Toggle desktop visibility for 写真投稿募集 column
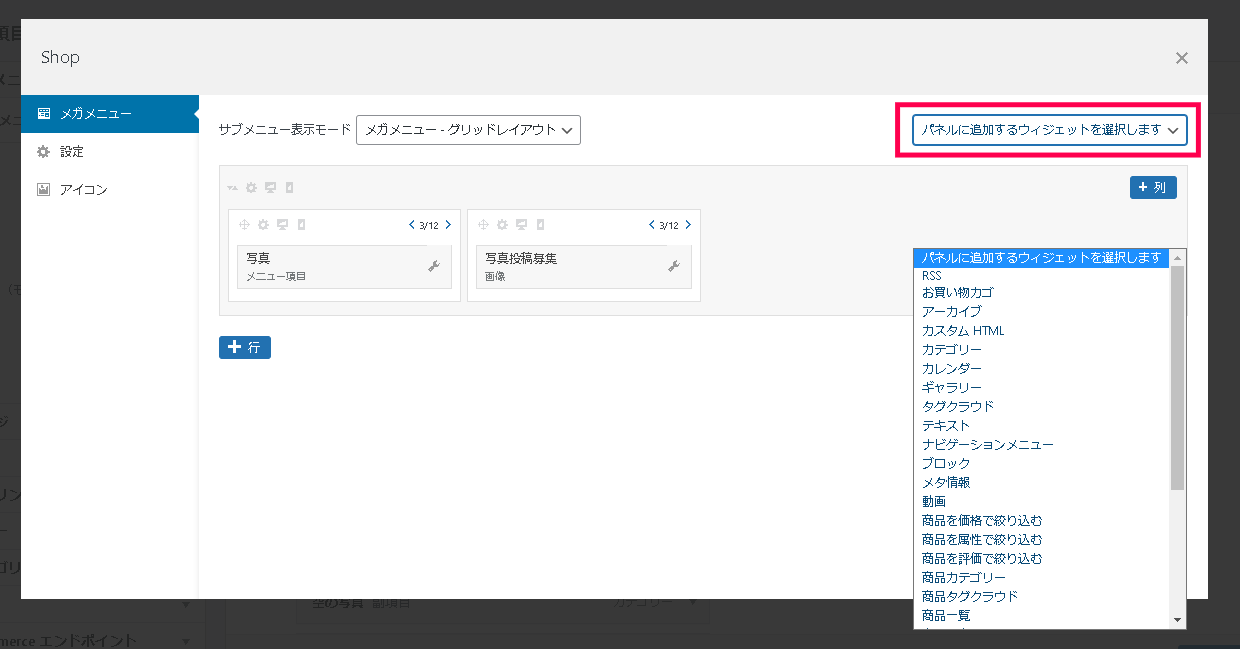 click(x=522, y=225)
